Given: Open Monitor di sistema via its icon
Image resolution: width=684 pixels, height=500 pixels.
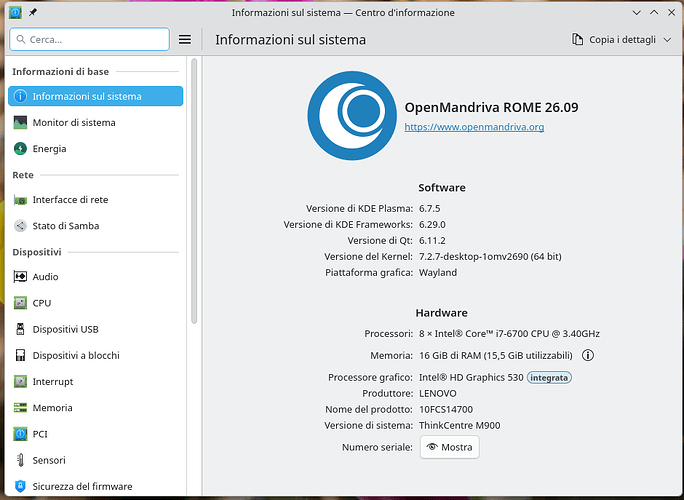Looking at the screenshot, I should click(x=20, y=123).
